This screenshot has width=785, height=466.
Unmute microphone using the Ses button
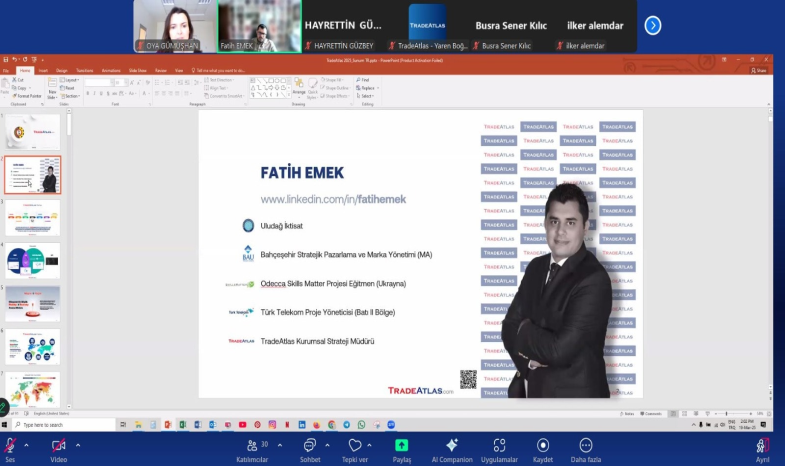tap(11, 445)
